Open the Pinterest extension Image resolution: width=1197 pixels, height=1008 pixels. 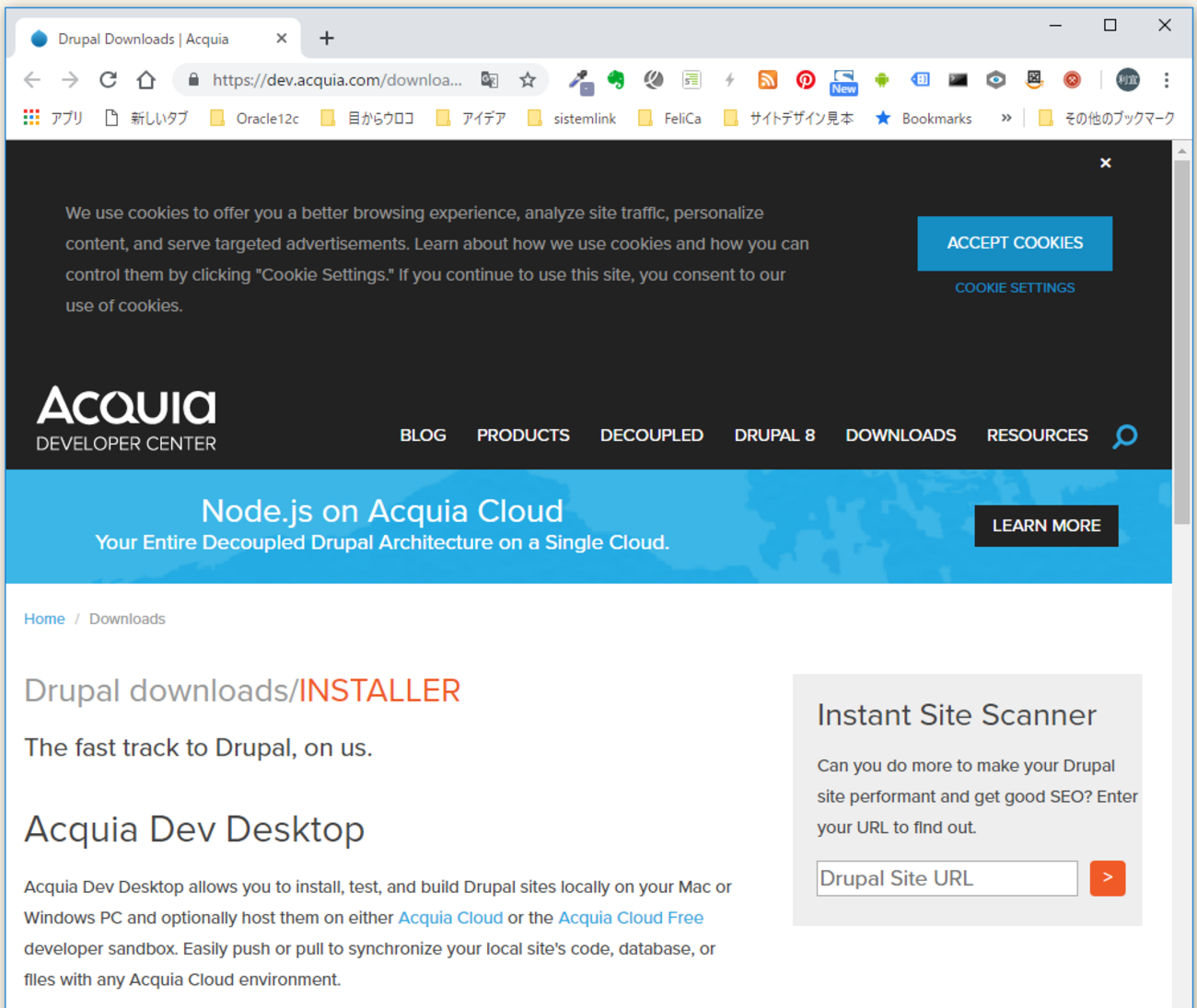[806, 80]
